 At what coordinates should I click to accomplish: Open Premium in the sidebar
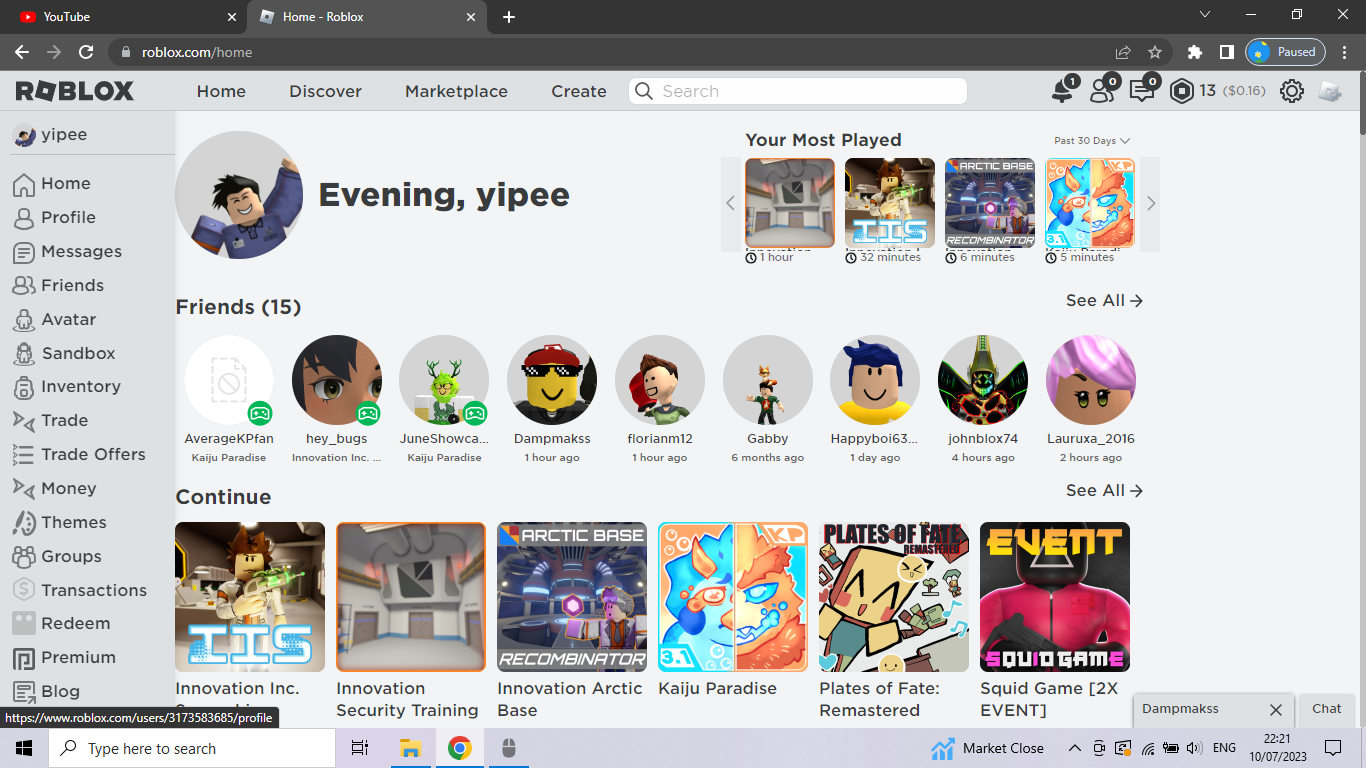point(78,658)
